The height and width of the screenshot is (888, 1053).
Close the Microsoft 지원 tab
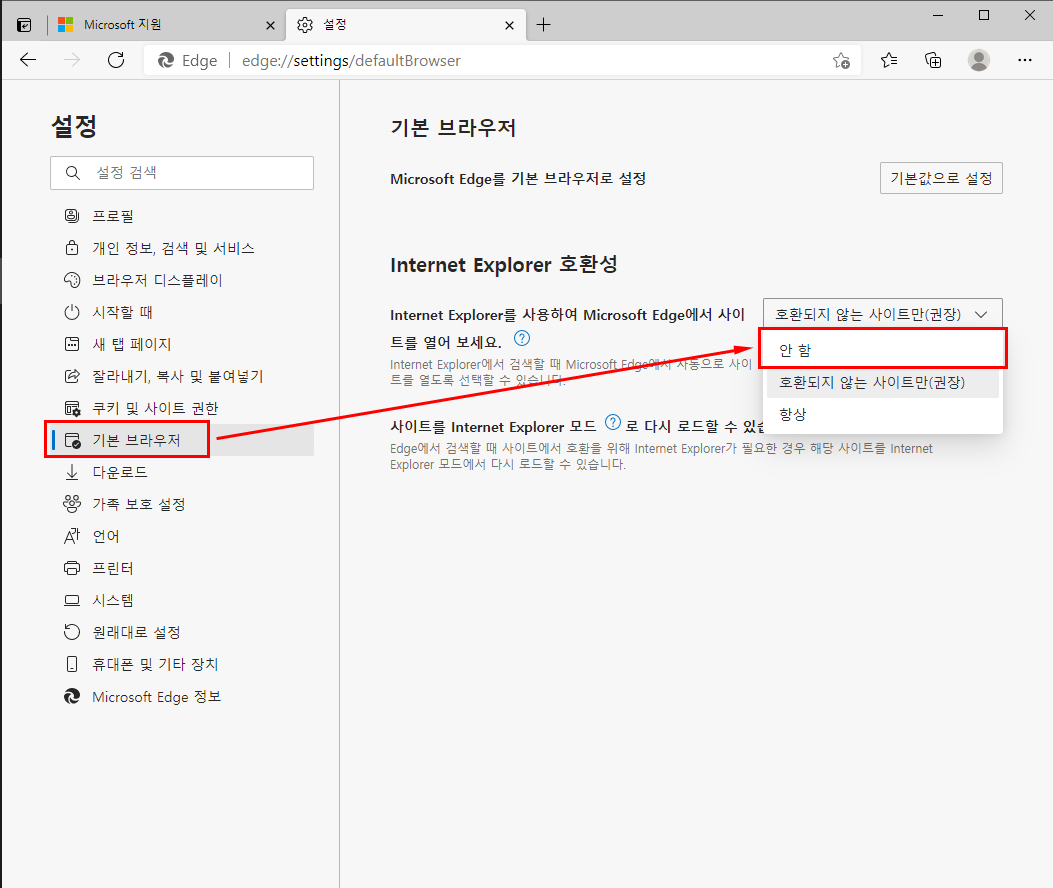[270, 26]
